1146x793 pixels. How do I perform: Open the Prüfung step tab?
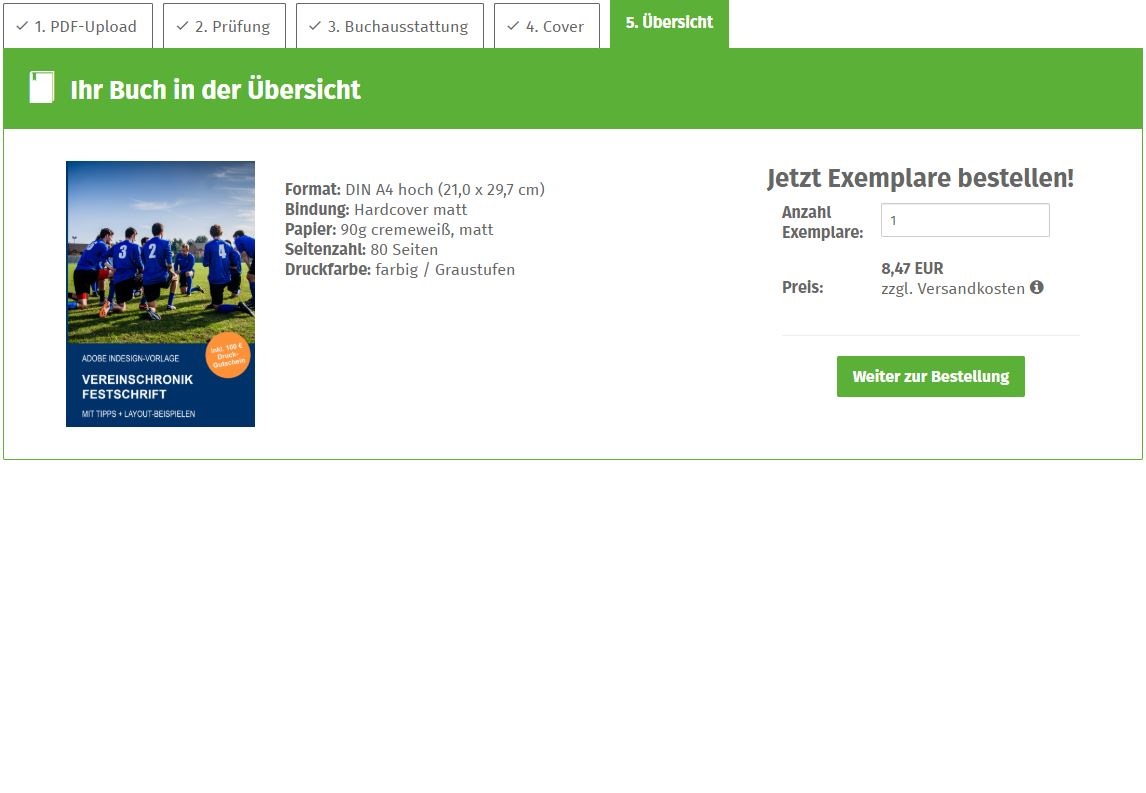tap(224, 26)
